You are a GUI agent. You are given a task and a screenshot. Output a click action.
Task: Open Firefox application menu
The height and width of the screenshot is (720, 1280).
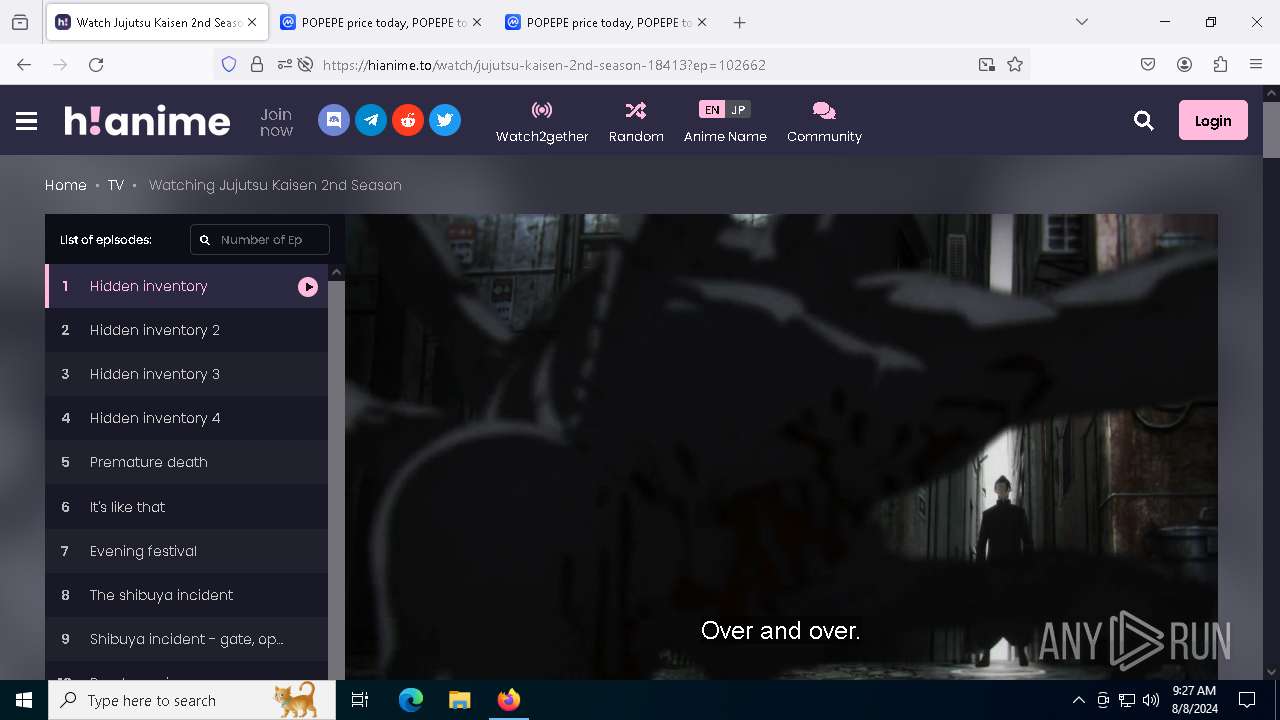[1256, 64]
